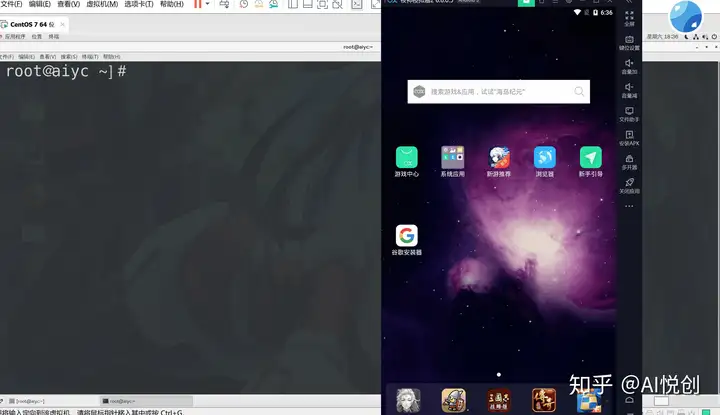720x415 pixels.
Task: Open VMware 虚拟机(M) menu
Action: tap(102, 4)
